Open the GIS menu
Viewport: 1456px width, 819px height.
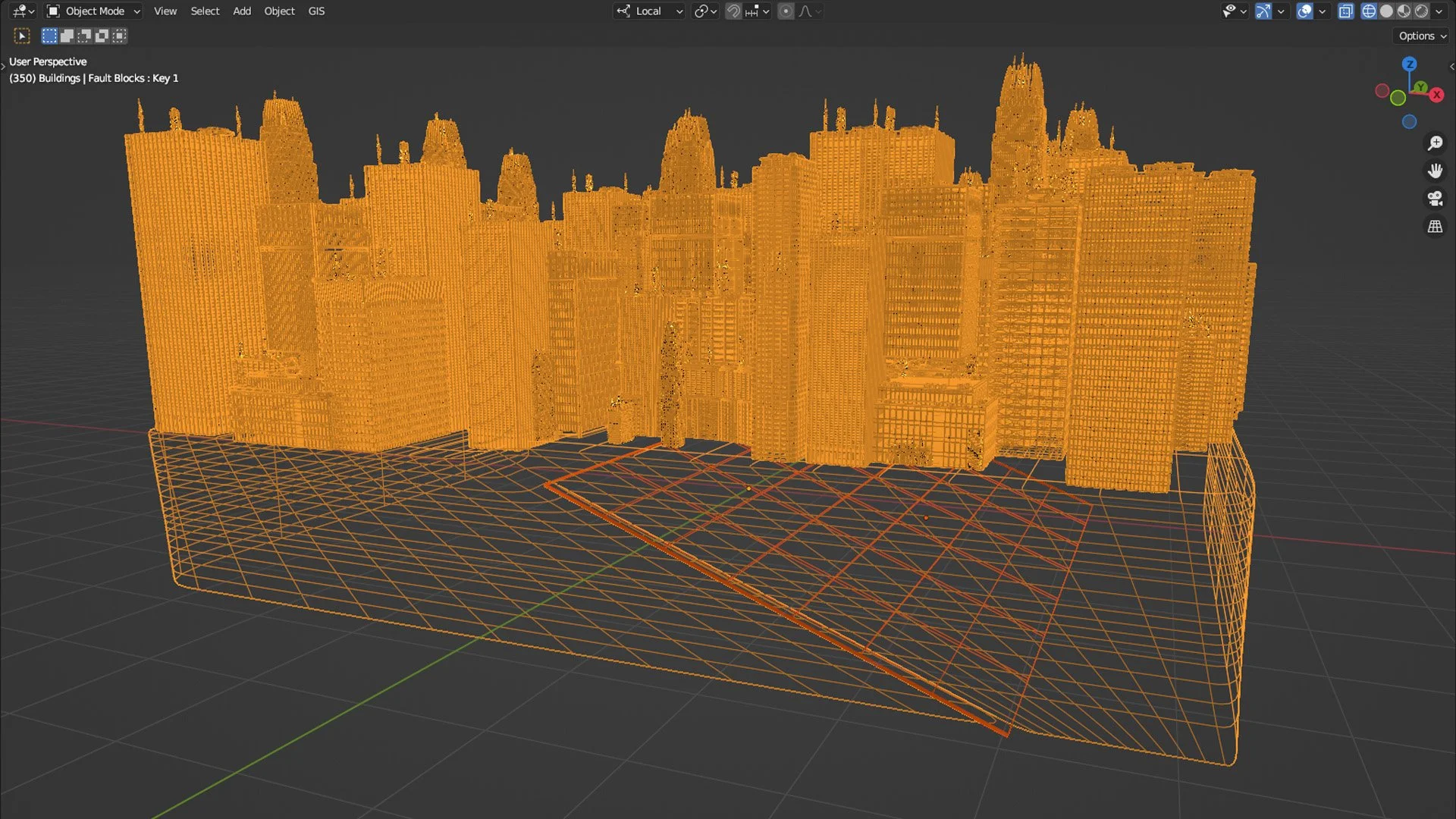tap(316, 11)
